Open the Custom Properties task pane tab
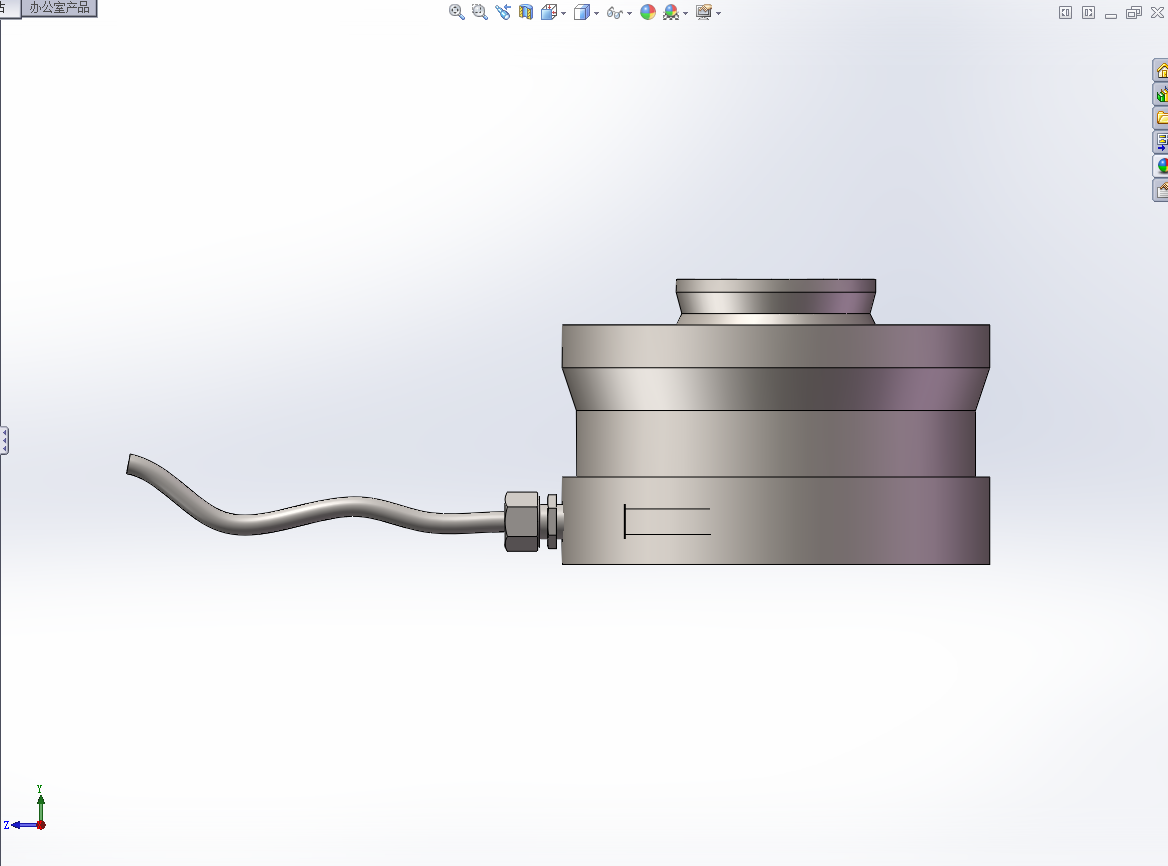Screen dimensions: 1168x866 point(1161,190)
